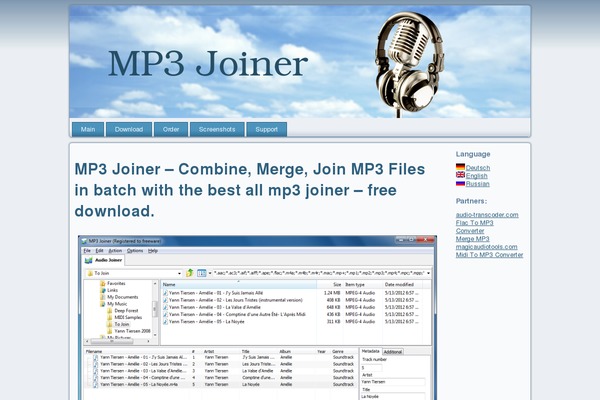Open the Merge MP3 partner link
The height and width of the screenshot is (400, 600).
click(x=473, y=239)
